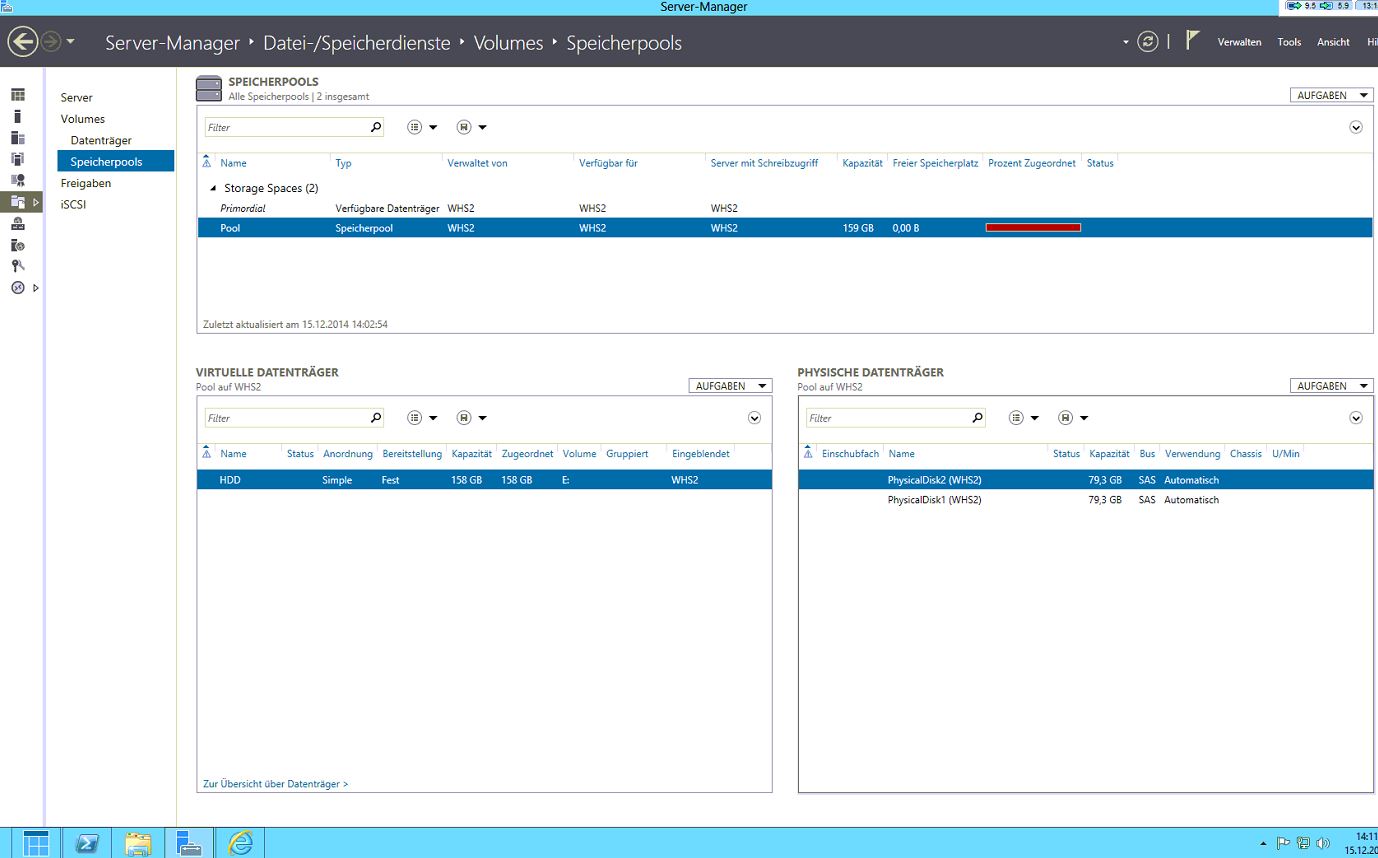The width and height of the screenshot is (1378, 858).
Task: Select Server in the navigation pane
Action: click(76, 97)
